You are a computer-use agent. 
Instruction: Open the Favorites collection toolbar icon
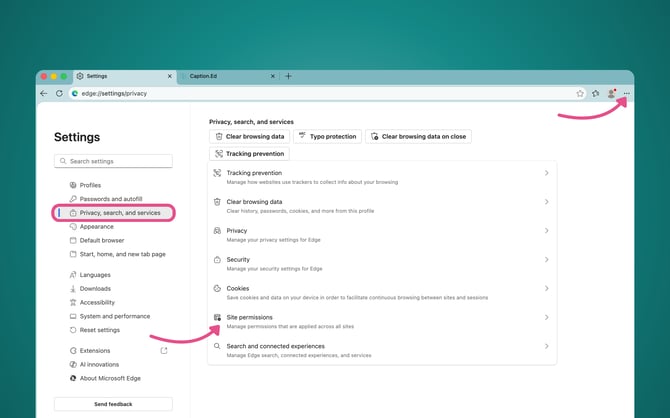click(596, 93)
